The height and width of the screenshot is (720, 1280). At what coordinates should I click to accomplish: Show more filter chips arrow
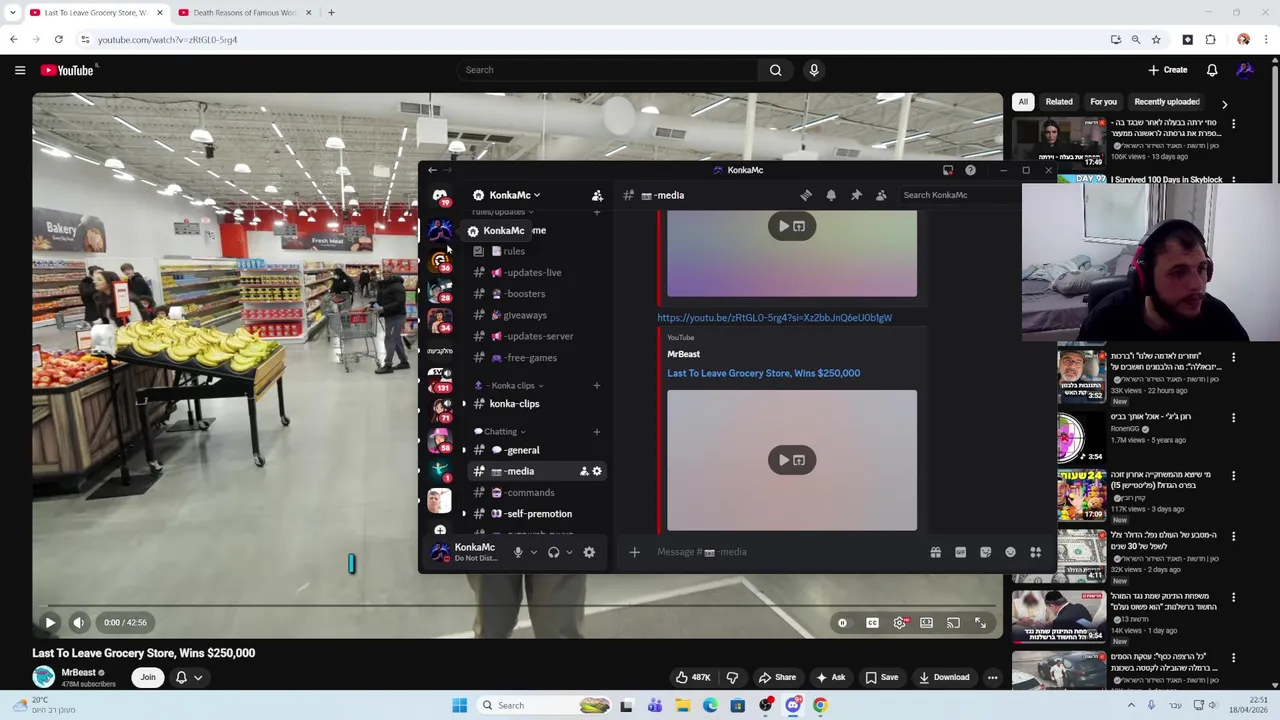tap(1224, 103)
